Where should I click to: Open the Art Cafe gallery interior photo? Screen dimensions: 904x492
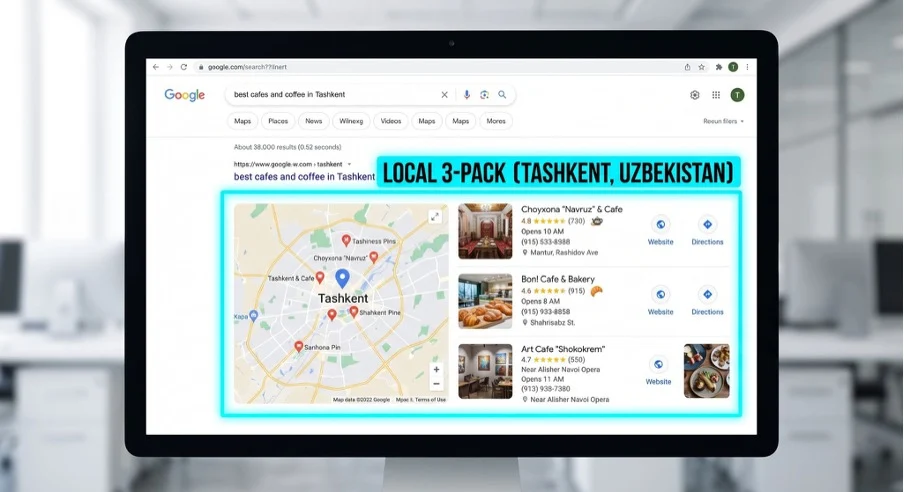pos(485,371)
